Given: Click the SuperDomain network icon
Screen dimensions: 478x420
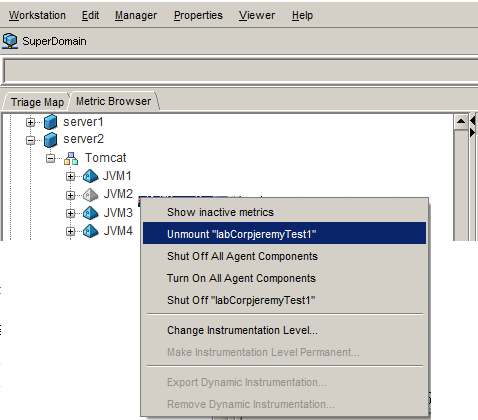Looking at the screenshot, I should 10,41.
